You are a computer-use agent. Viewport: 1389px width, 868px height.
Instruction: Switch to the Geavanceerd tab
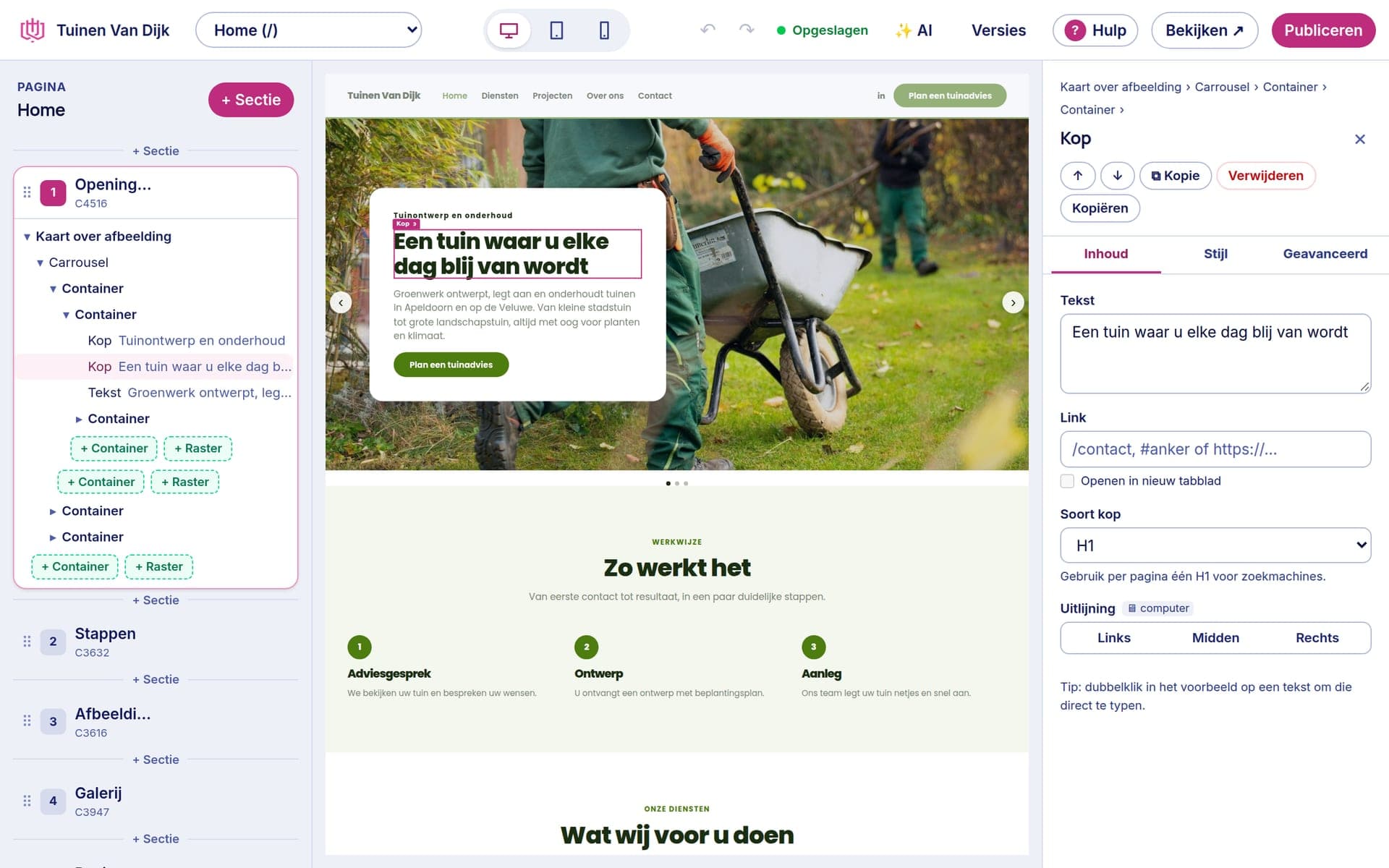[1325, 254]
